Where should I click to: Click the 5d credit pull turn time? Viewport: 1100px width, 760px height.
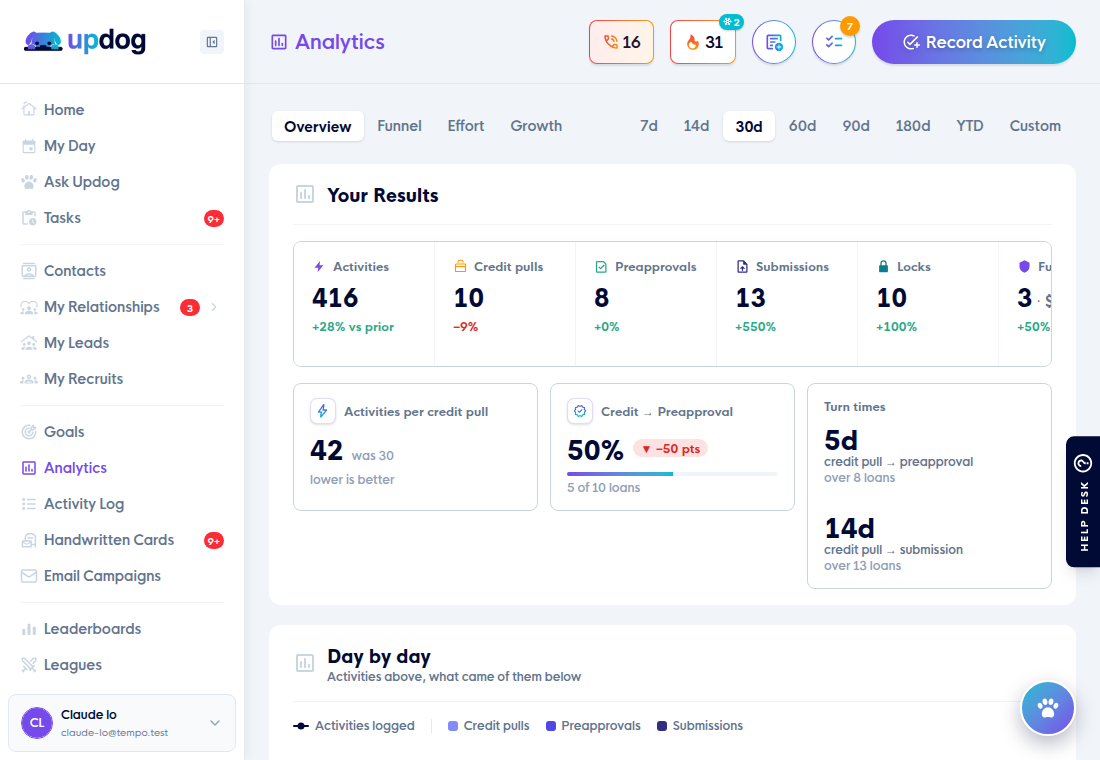[x=899, y=456]
